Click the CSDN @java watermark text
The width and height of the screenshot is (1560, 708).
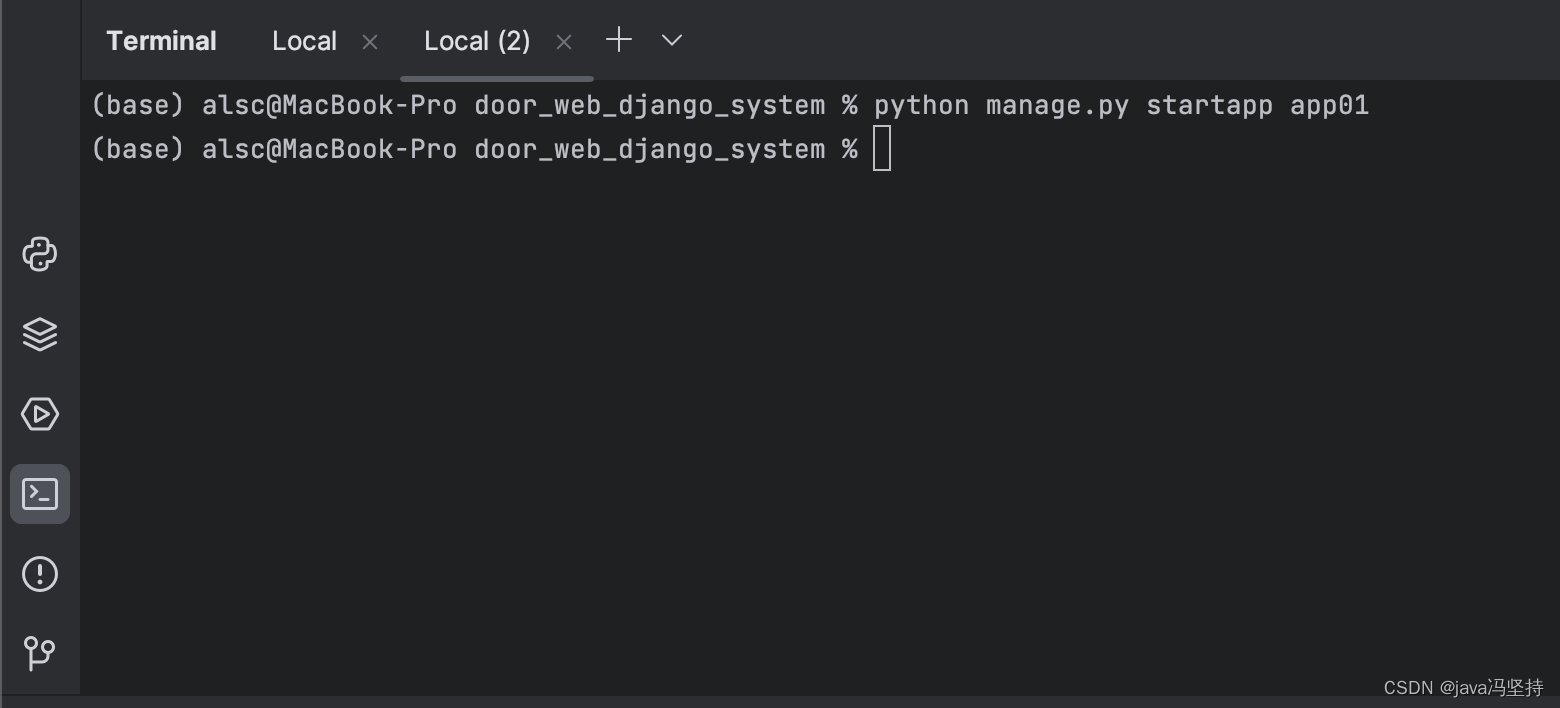pos(1463,688)
